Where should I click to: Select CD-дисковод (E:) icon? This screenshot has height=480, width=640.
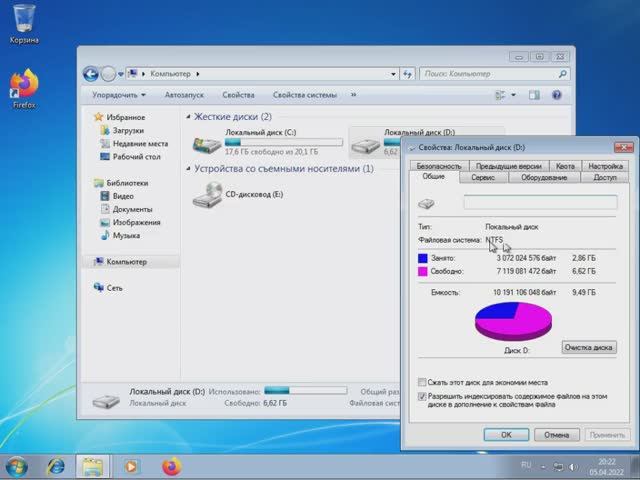pos(207,195)
